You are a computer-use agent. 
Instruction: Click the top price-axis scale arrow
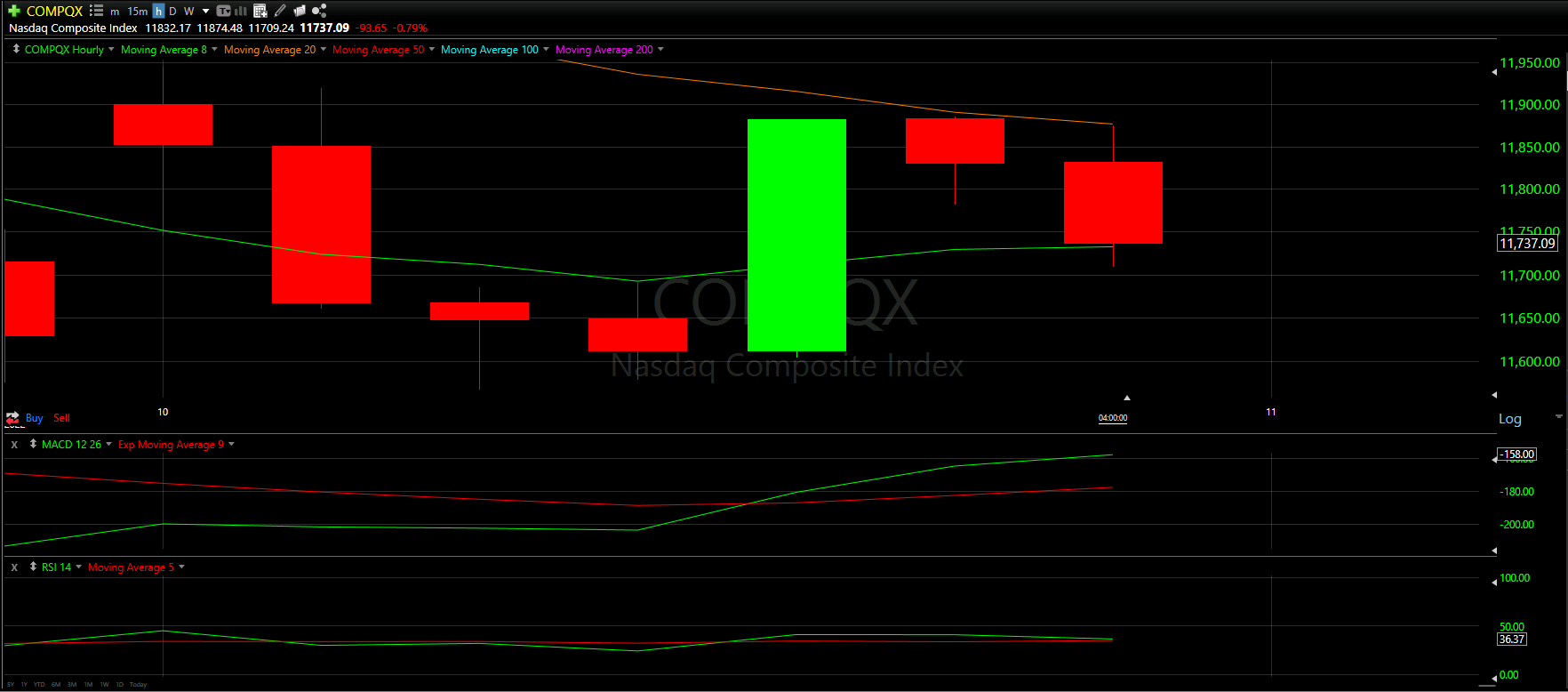point(1494,72)
